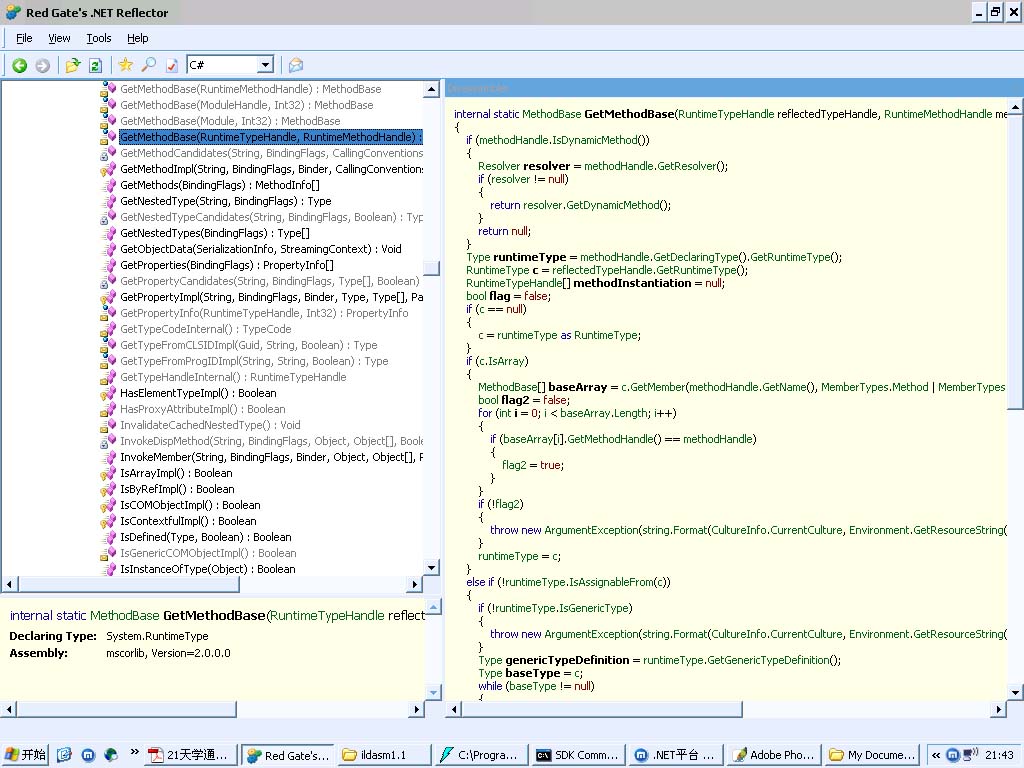The image size is (1024, 768).
Task: Click the grey Forward navigation arrow
Action: tap(42, 65)
